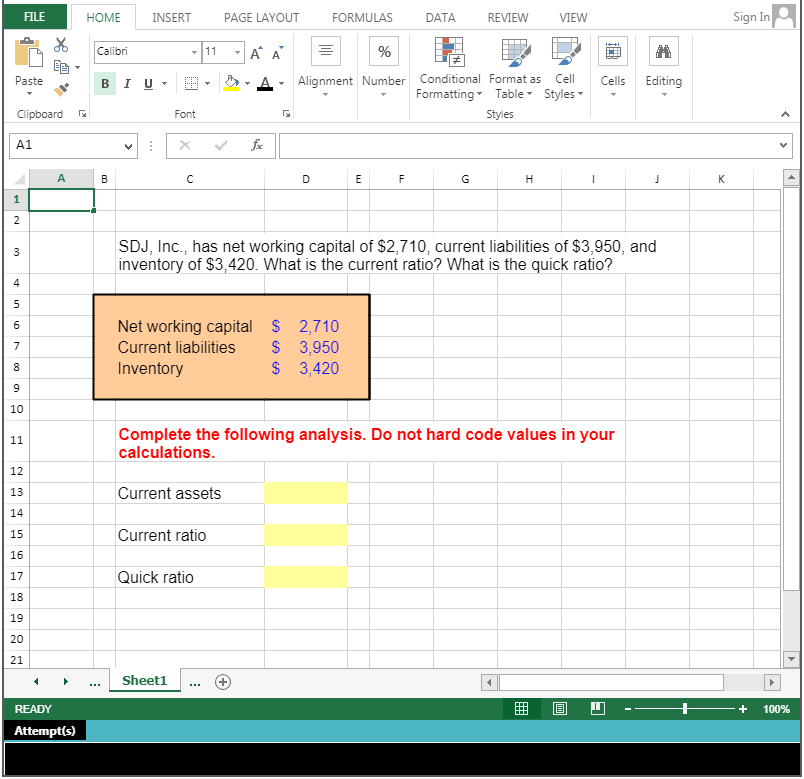
Task: Apply bold formatting from the Font group
Action: click(x=105, y=83)
